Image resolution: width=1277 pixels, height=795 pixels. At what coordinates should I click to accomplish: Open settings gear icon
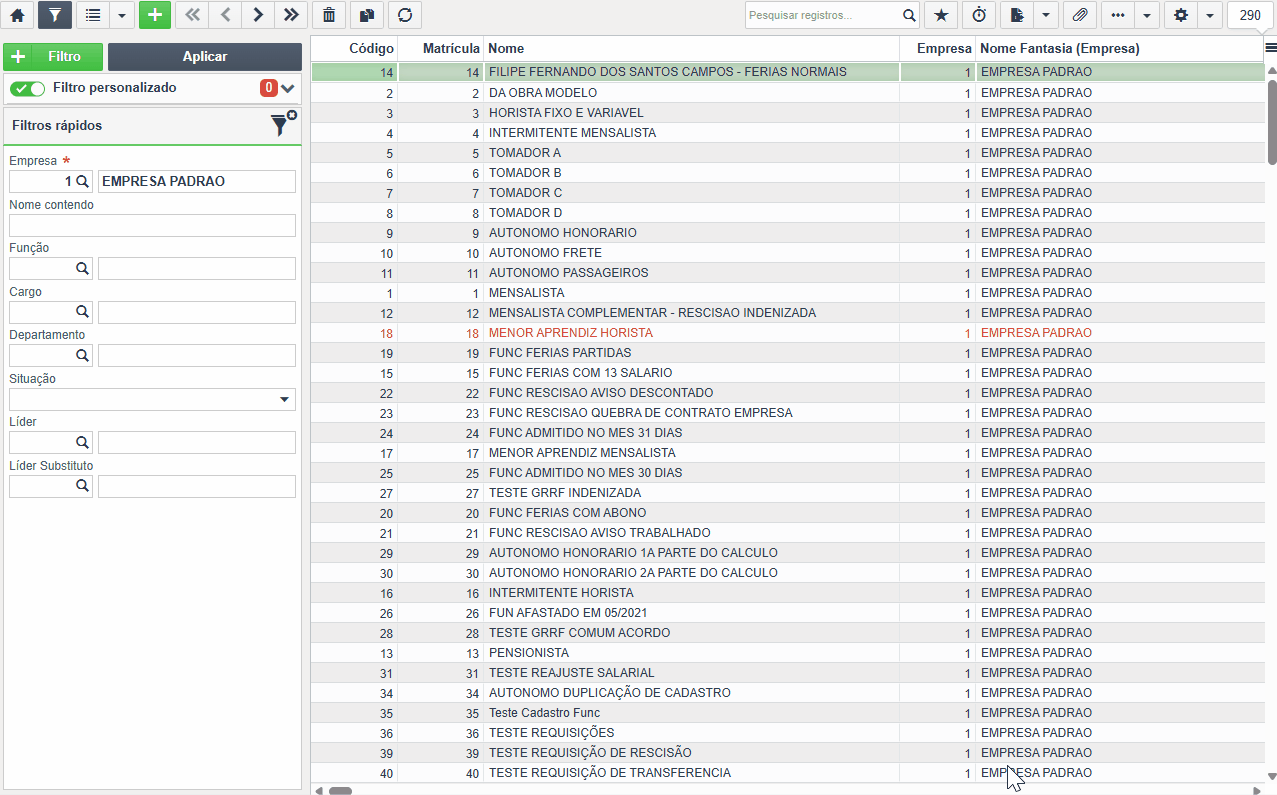(1181, 15)
